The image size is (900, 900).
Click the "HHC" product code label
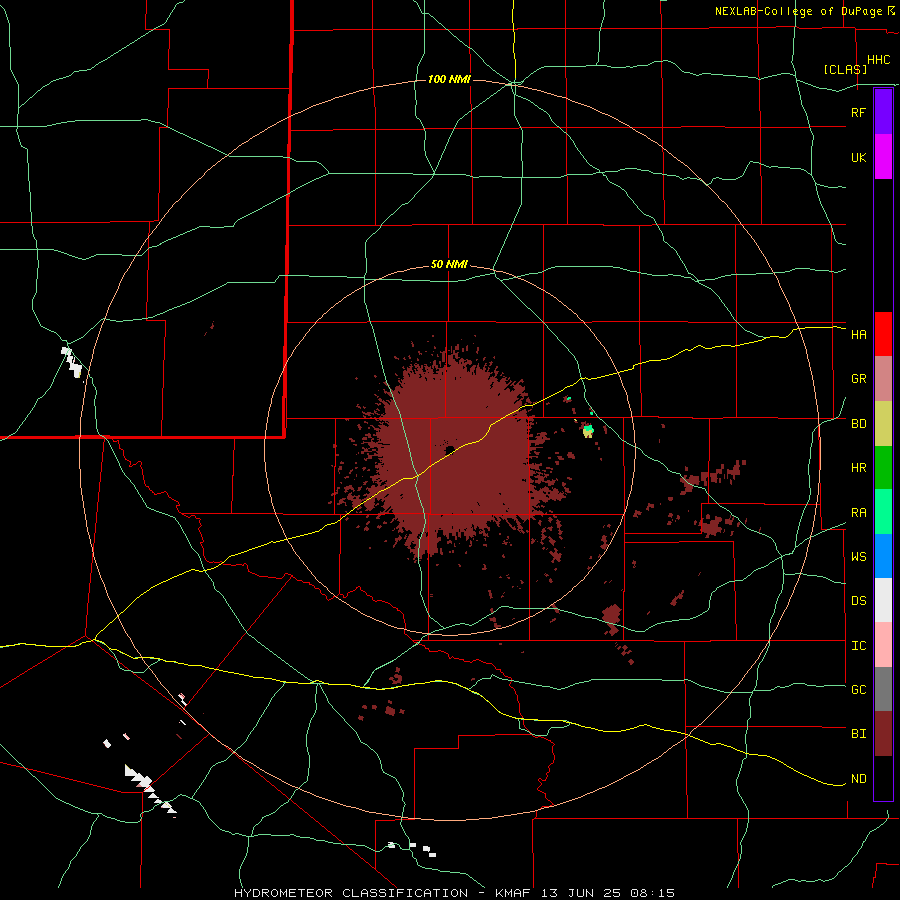(879, 60)
